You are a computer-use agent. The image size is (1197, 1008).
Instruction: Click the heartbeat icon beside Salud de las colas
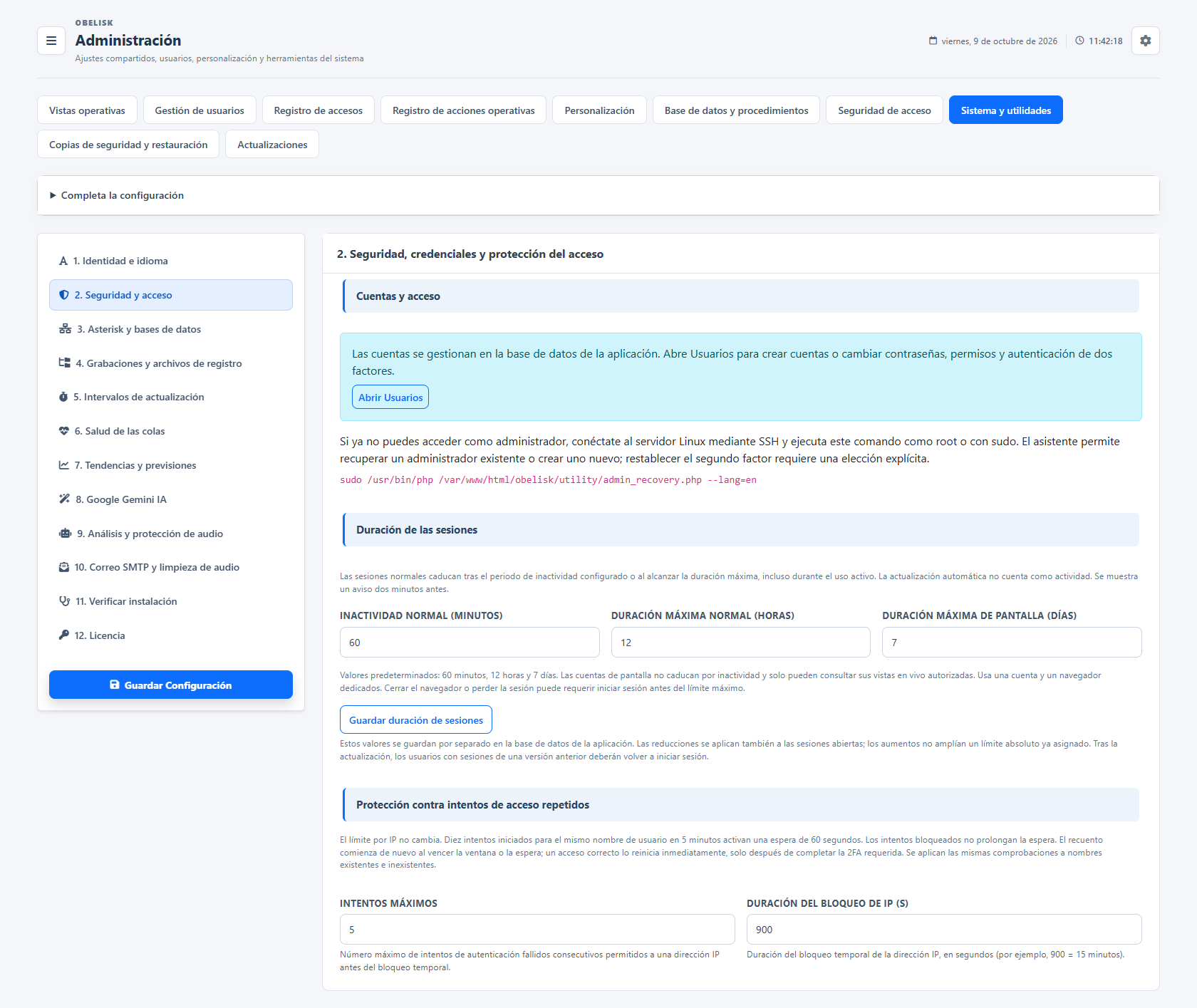click(64, 431)
